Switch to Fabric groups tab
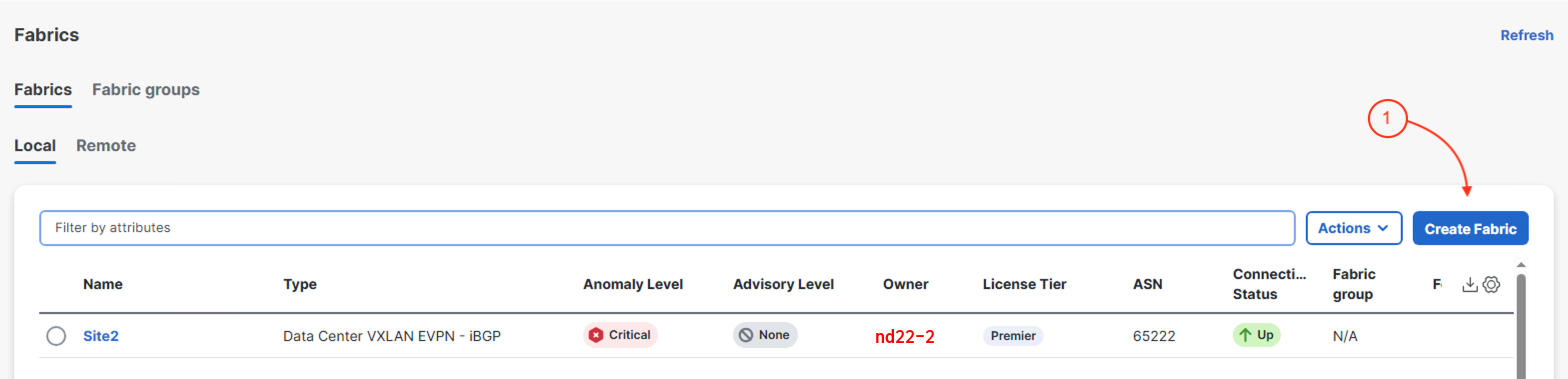The height and width of the screenshot is (379, 1568). [146, 90]
